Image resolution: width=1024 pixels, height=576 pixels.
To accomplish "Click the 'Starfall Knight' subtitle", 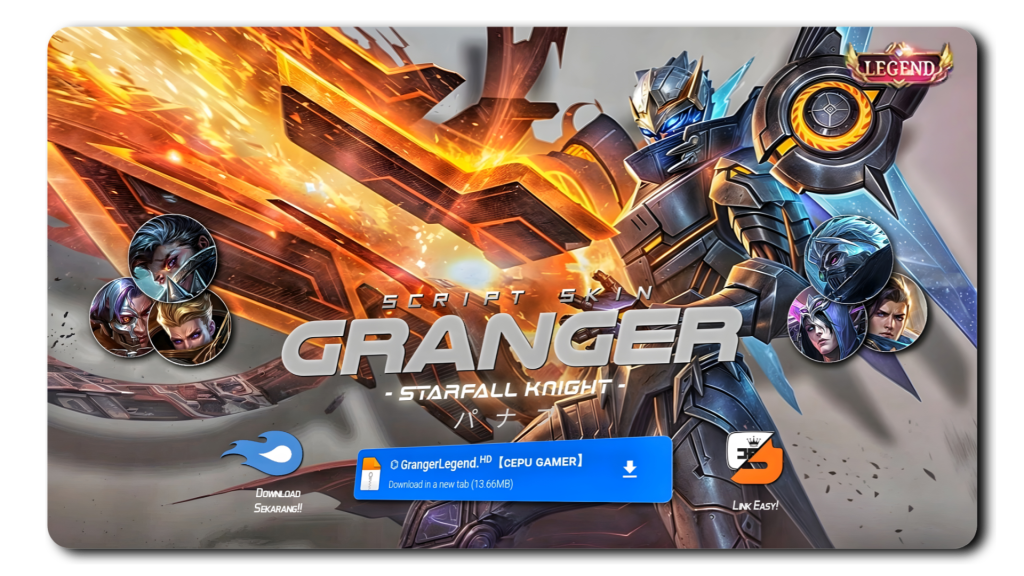I will click(x=505, y=388).
